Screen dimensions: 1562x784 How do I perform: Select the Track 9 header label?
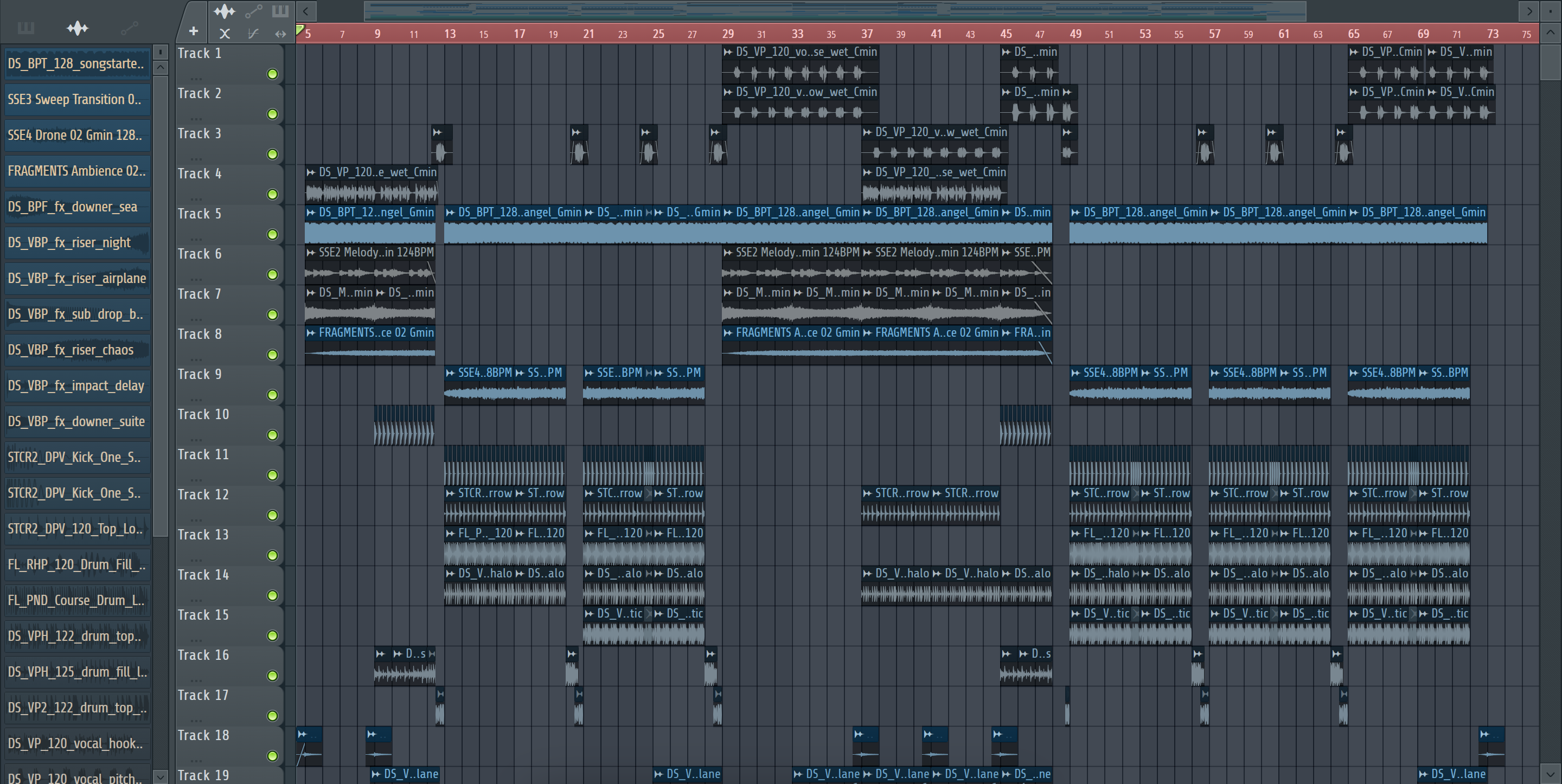(200, 374)
